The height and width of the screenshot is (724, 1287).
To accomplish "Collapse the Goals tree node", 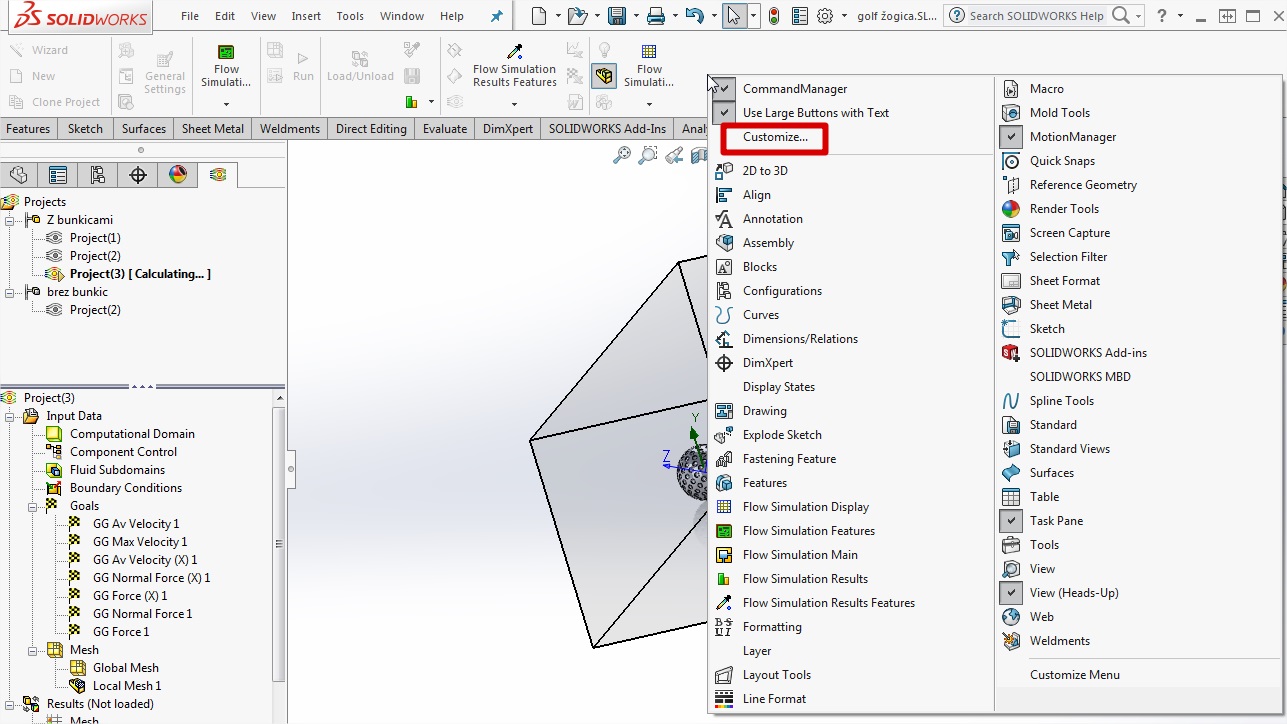I will coord(33,506).
